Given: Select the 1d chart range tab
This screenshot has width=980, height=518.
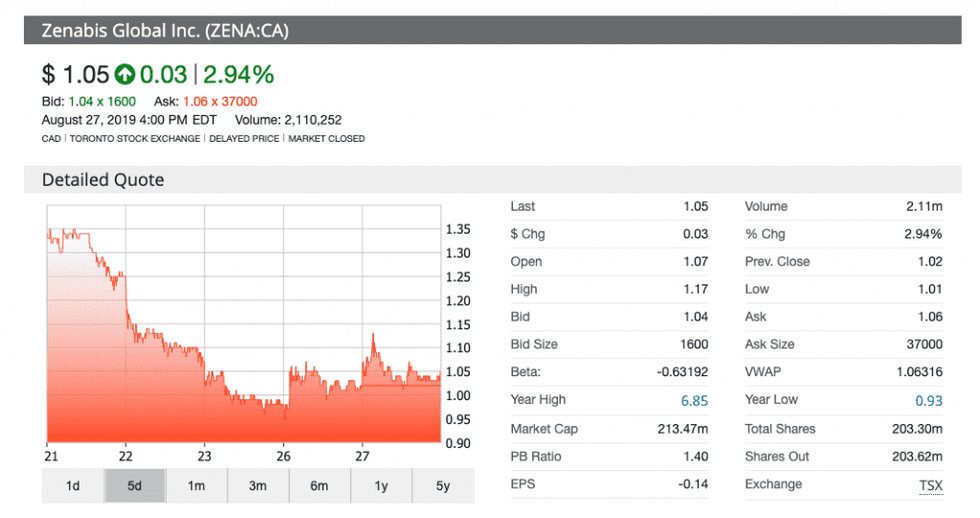Looking at the screenshot, I should coord(73,486).
